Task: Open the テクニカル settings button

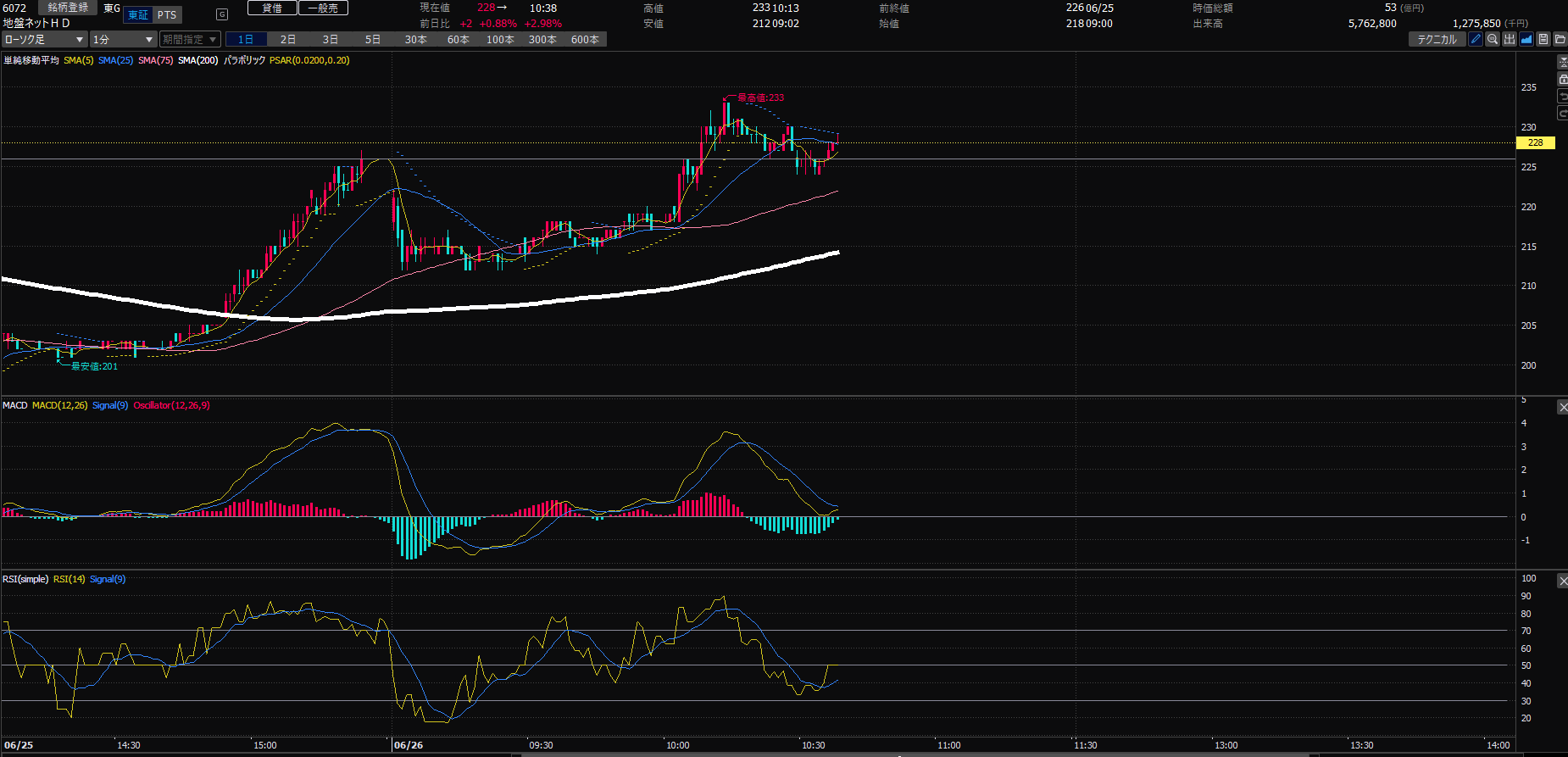Action: tap(1437, 39)
